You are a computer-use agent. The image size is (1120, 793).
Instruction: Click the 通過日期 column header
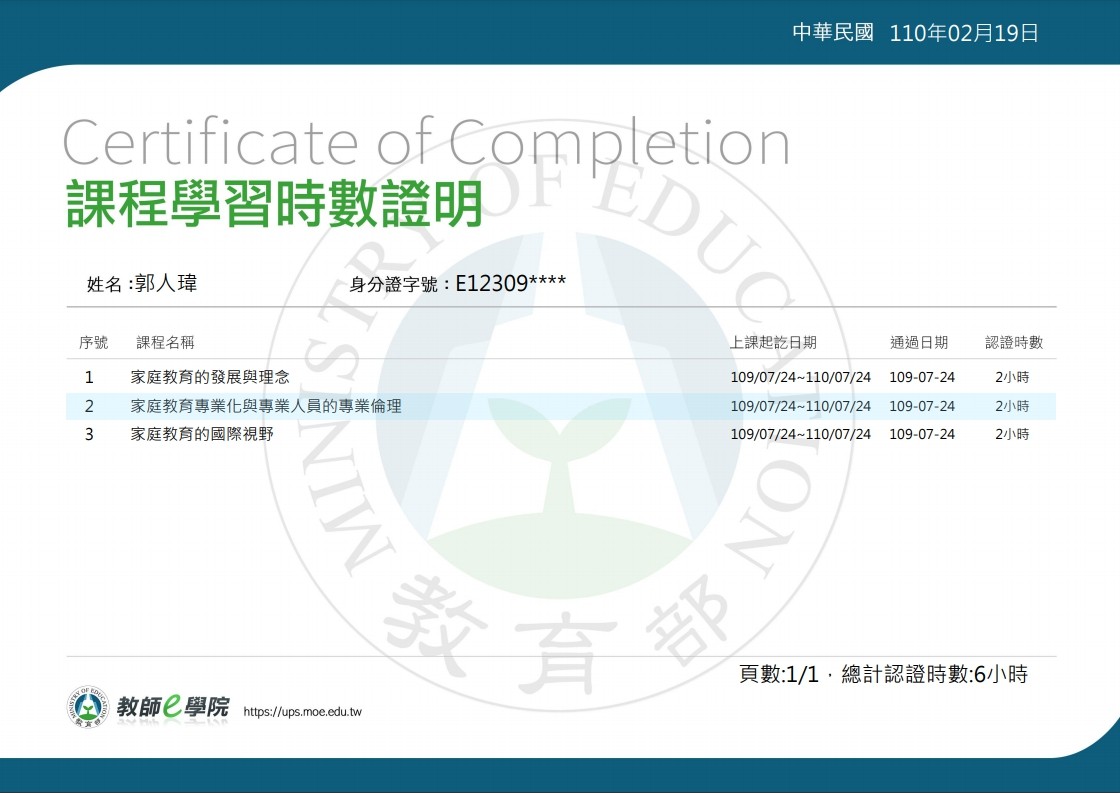(919, 342)
